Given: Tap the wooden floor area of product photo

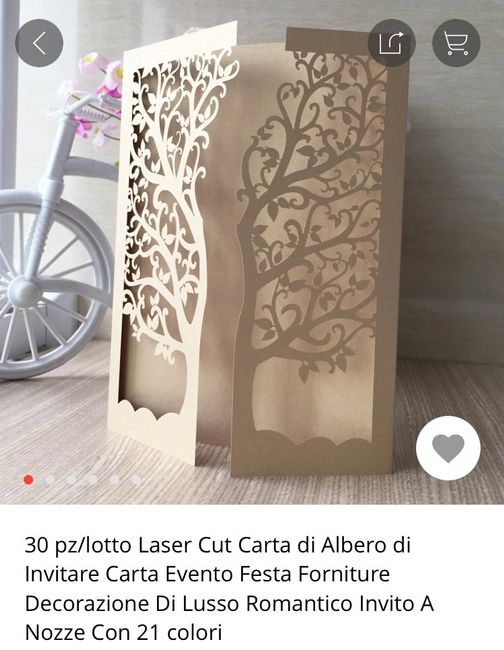Looking at the screenshot, I should [x=448, y=394].
